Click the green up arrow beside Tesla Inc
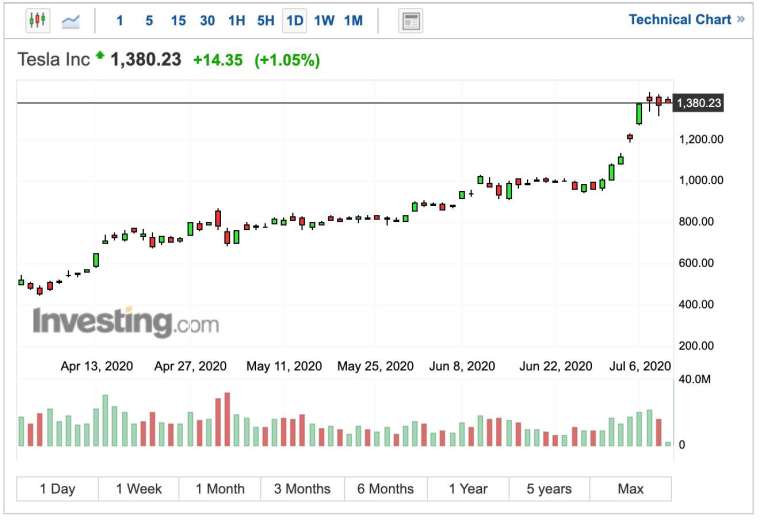760x520 pixels. point(100,55)
